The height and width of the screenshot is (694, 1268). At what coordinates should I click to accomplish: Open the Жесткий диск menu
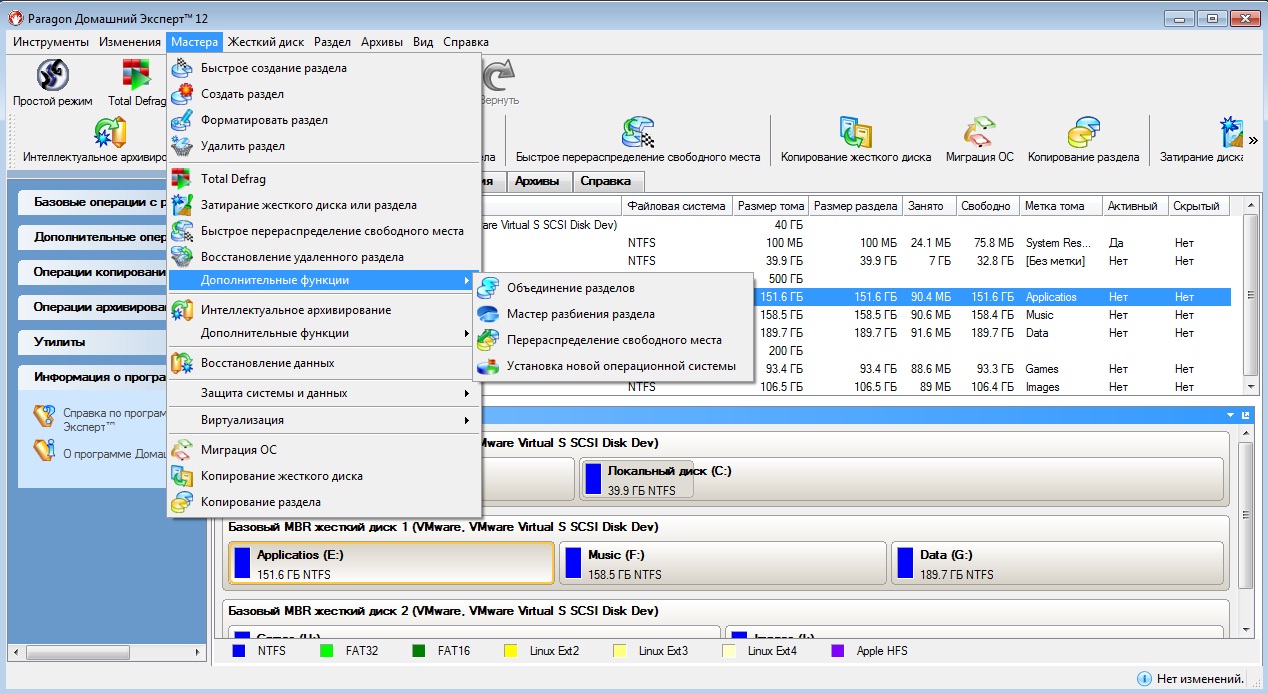tap(266, 42)
